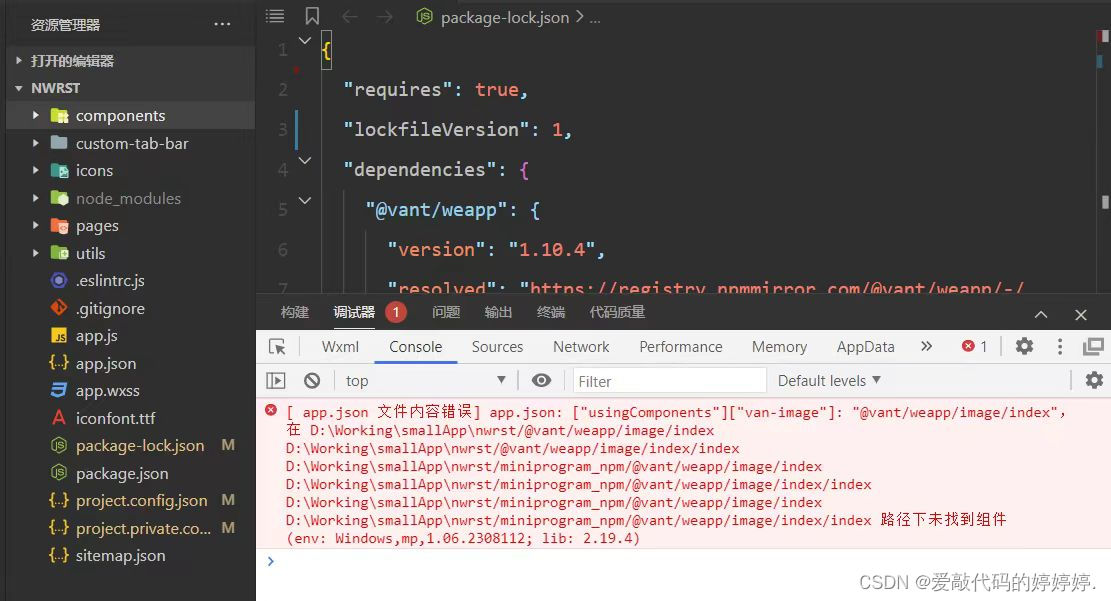Screen dimensions: 1111x601
Task: Switch to the Network tab
Action: (x=581, y=347)
